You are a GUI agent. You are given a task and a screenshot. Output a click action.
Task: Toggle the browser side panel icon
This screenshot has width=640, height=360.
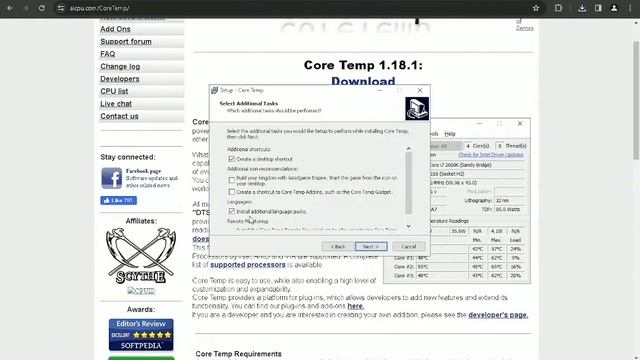[598, 8]
